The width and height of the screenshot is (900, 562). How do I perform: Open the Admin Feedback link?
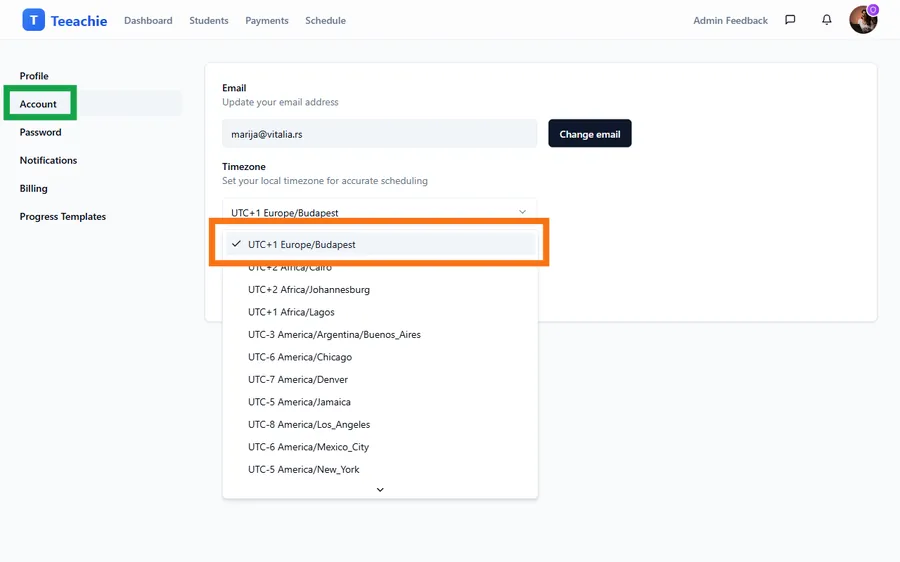point(730,21)
